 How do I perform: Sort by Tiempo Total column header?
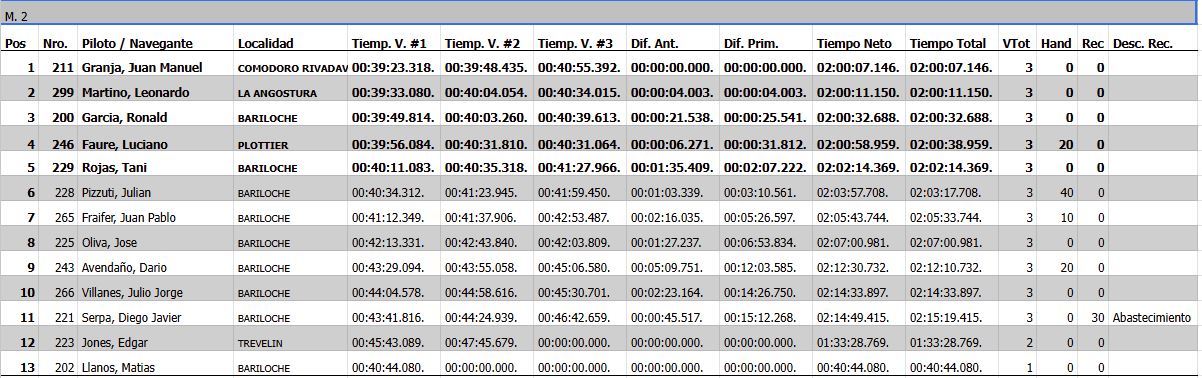coord(948,44)
